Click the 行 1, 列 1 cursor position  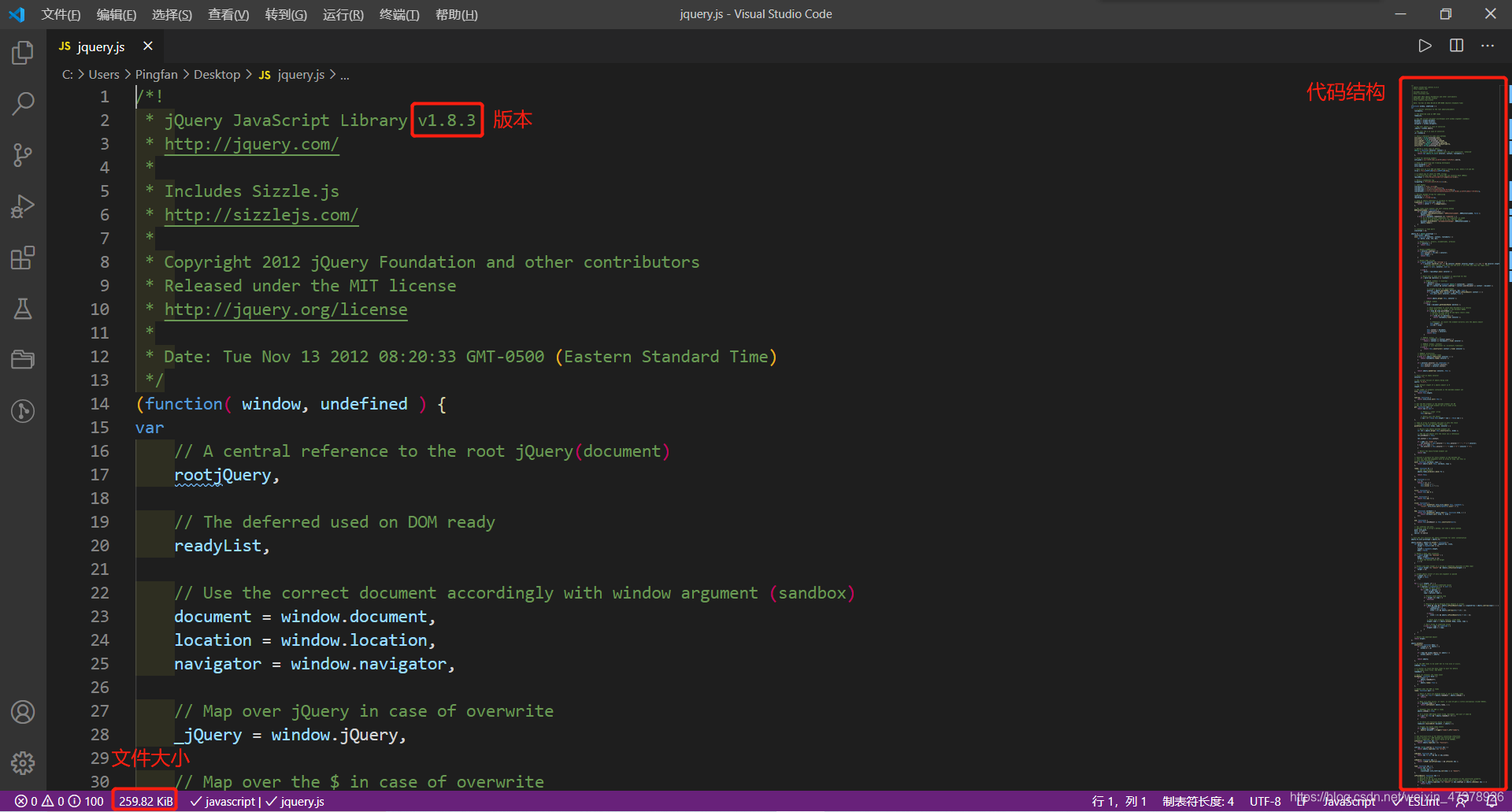coord(1119,801)
